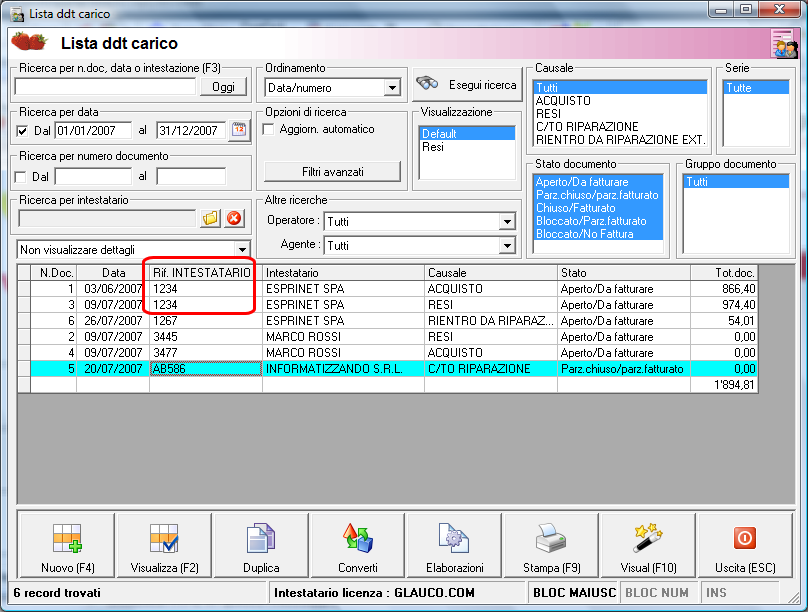Viewport: 808px width, 612px height.
Task: Click date cell 26/07/2007
Action: coord(113,320)
